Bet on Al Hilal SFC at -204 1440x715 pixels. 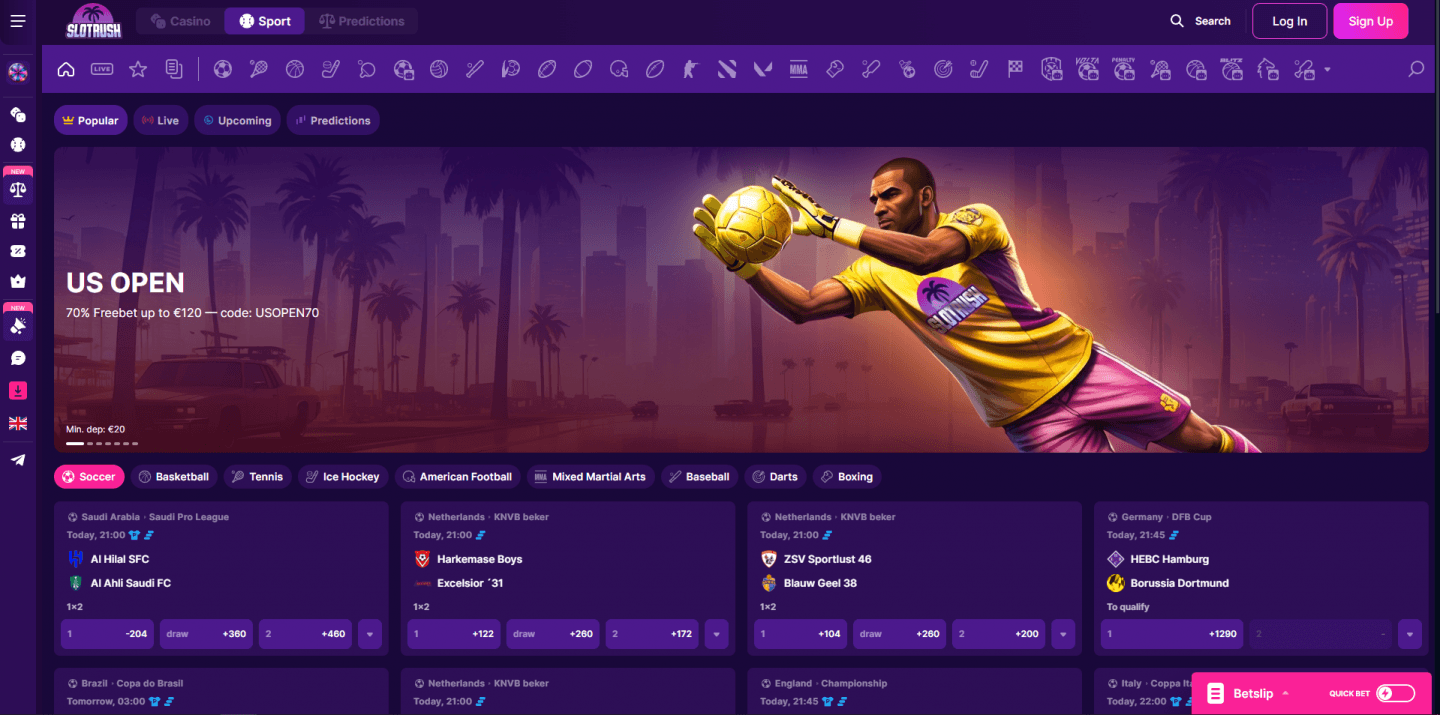point(107,634)
